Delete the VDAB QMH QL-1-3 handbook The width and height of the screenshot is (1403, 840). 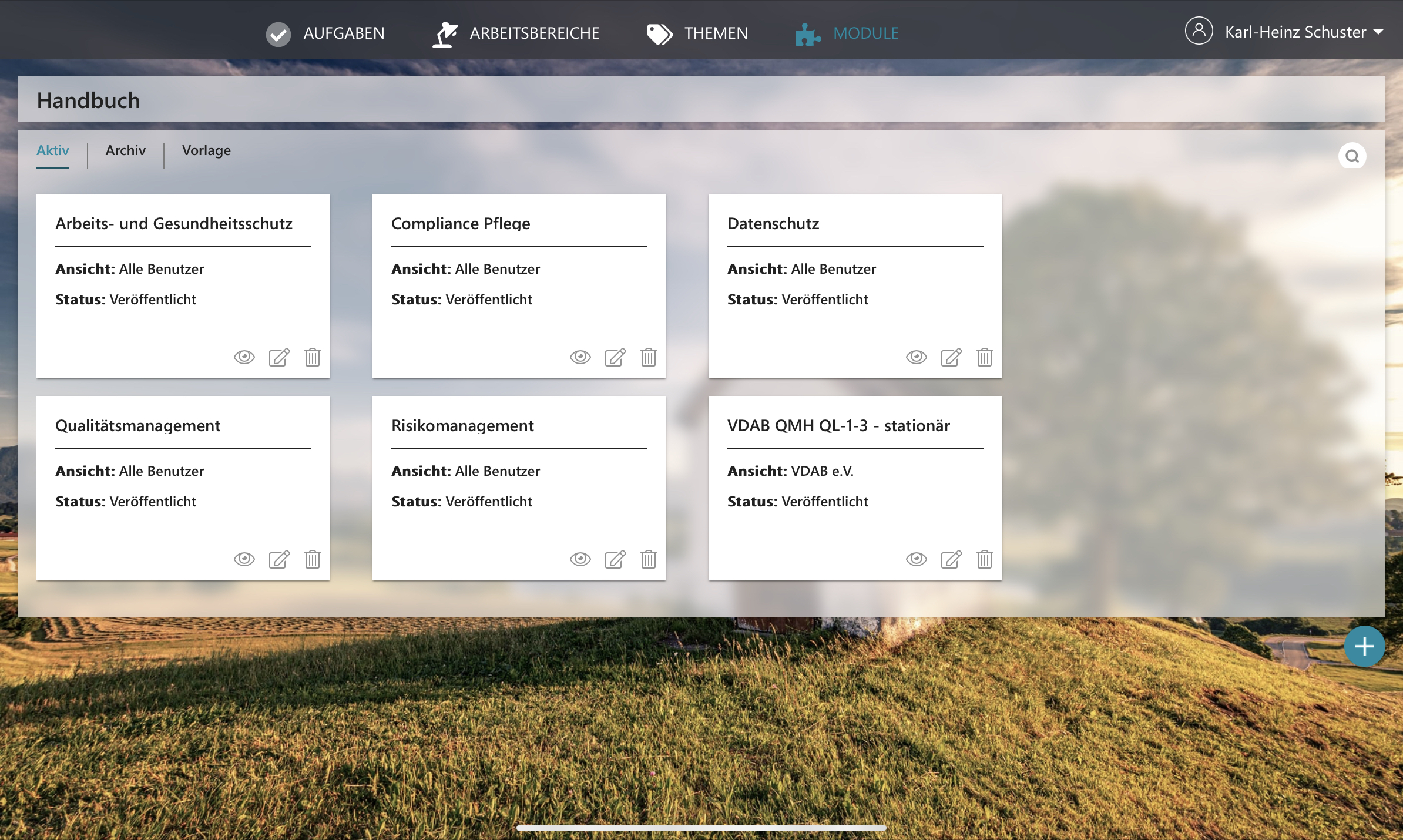click(x=984, y=559)
